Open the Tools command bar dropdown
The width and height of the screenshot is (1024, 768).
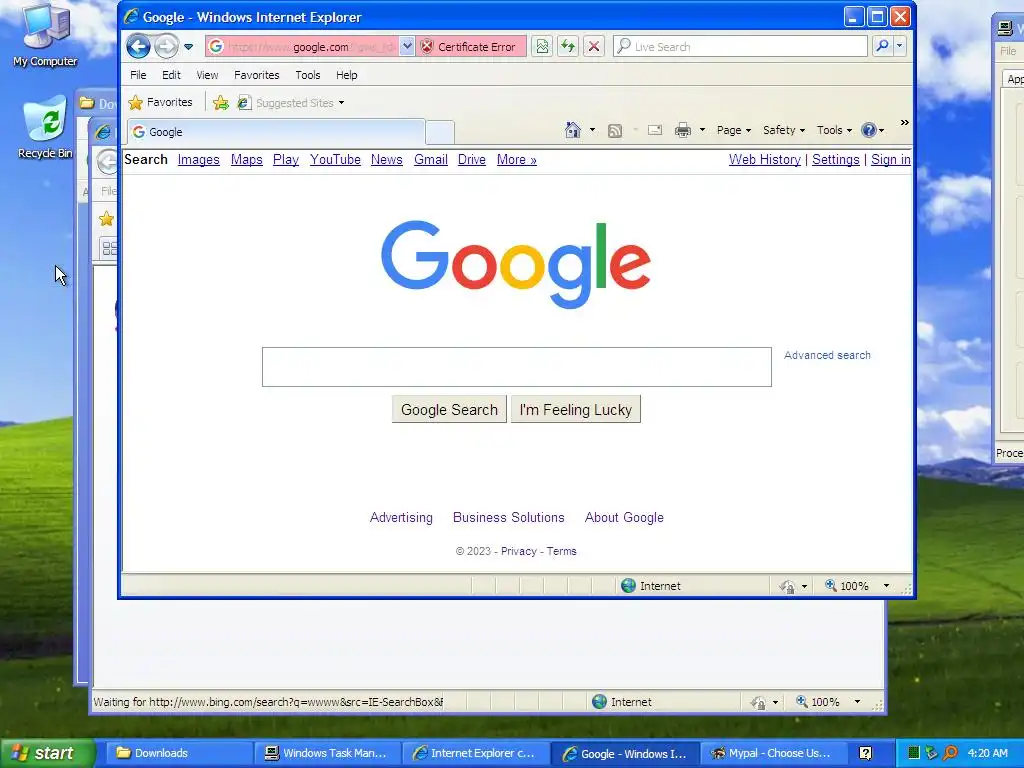[x=834, y=130]
